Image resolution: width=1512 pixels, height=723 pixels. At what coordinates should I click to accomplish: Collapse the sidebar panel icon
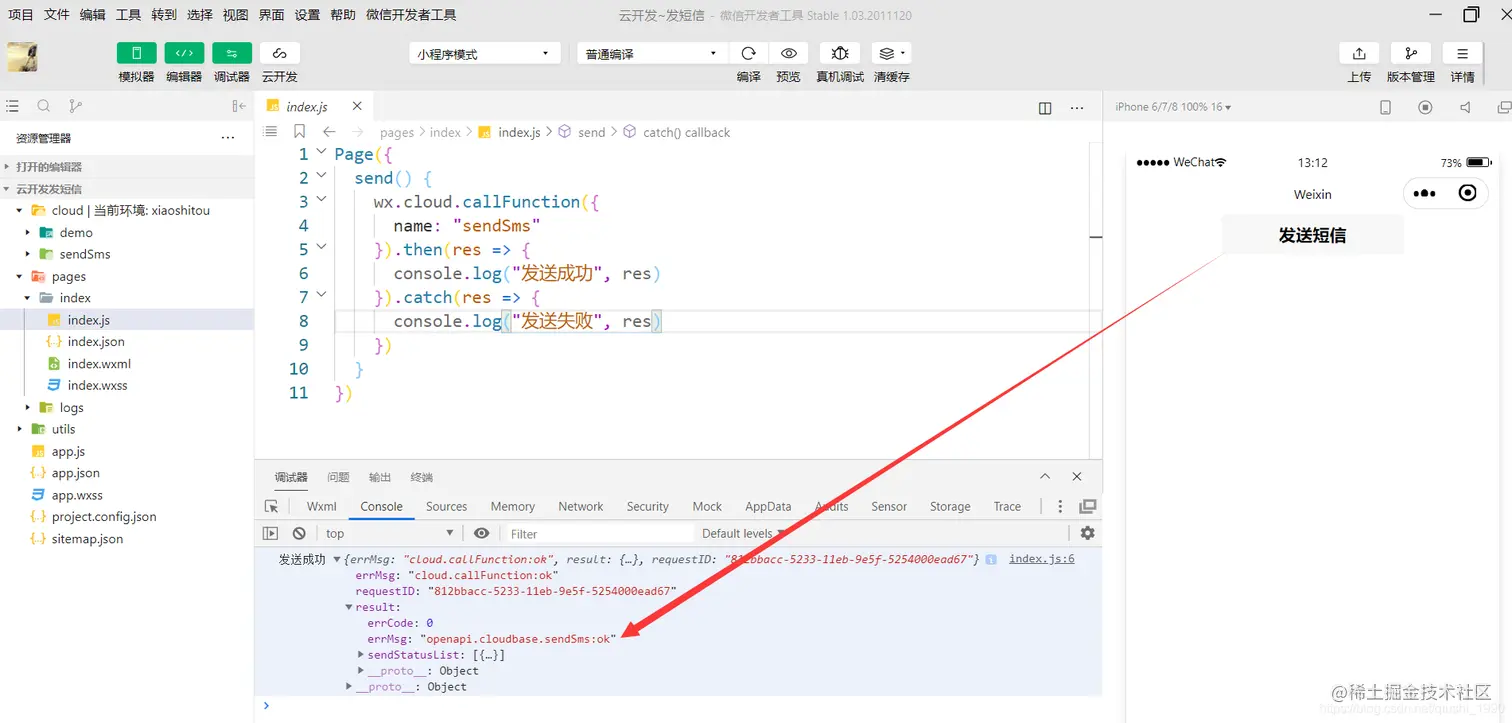tap(239, 106)
